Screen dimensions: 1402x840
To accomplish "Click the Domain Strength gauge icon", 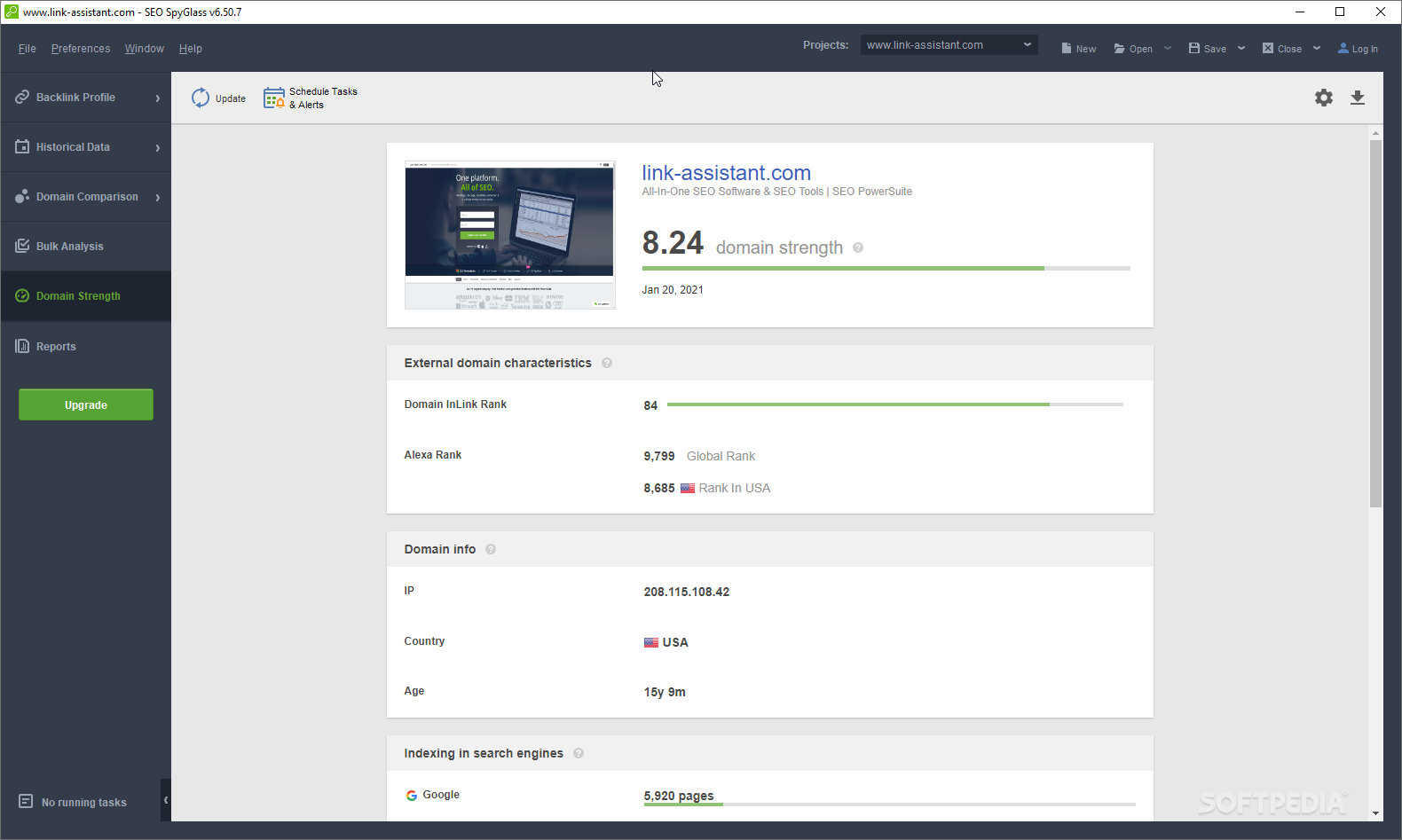I will click(22, 295).
